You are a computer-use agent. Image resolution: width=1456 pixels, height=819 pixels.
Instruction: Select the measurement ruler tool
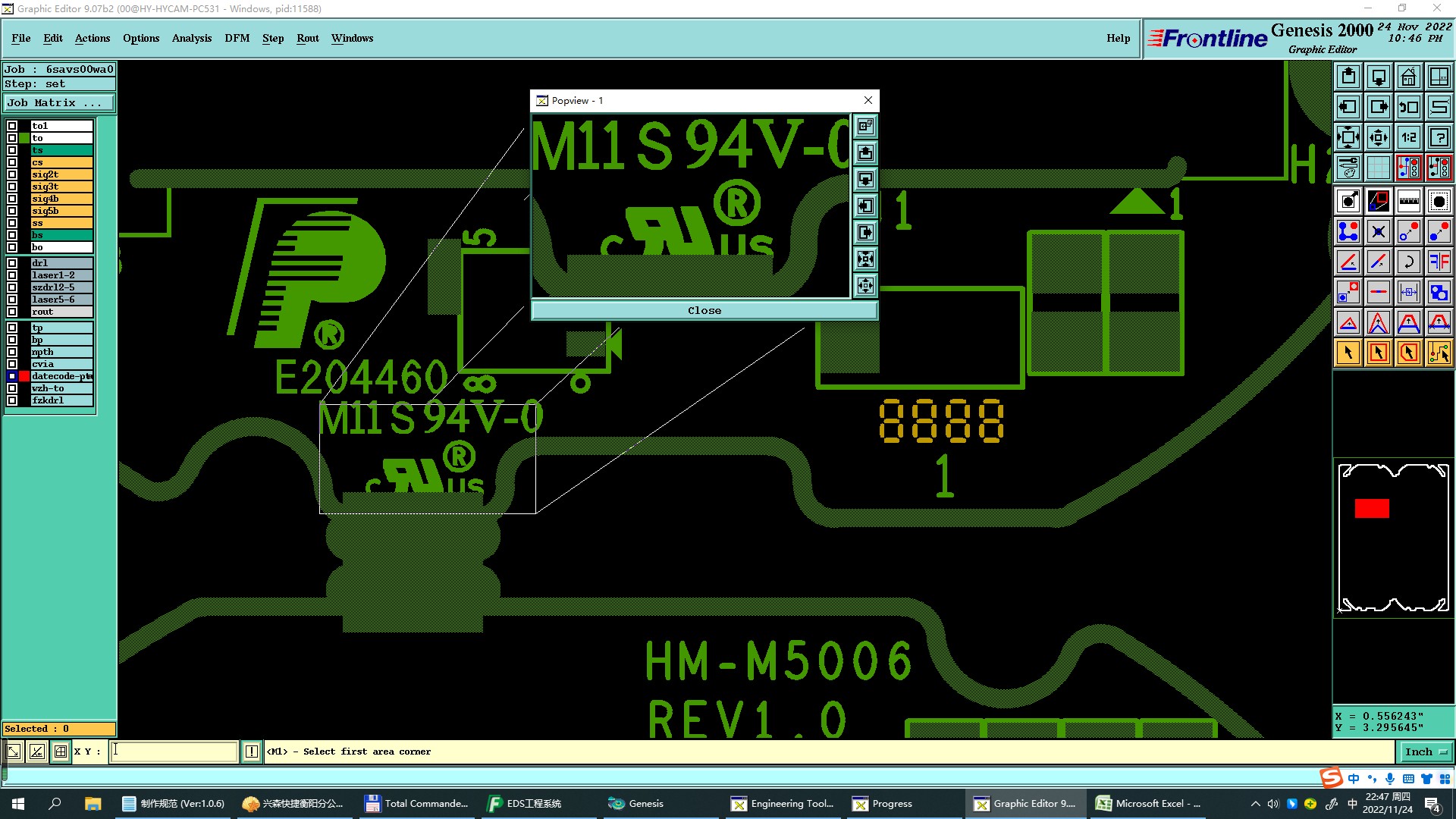[1408, 201]
